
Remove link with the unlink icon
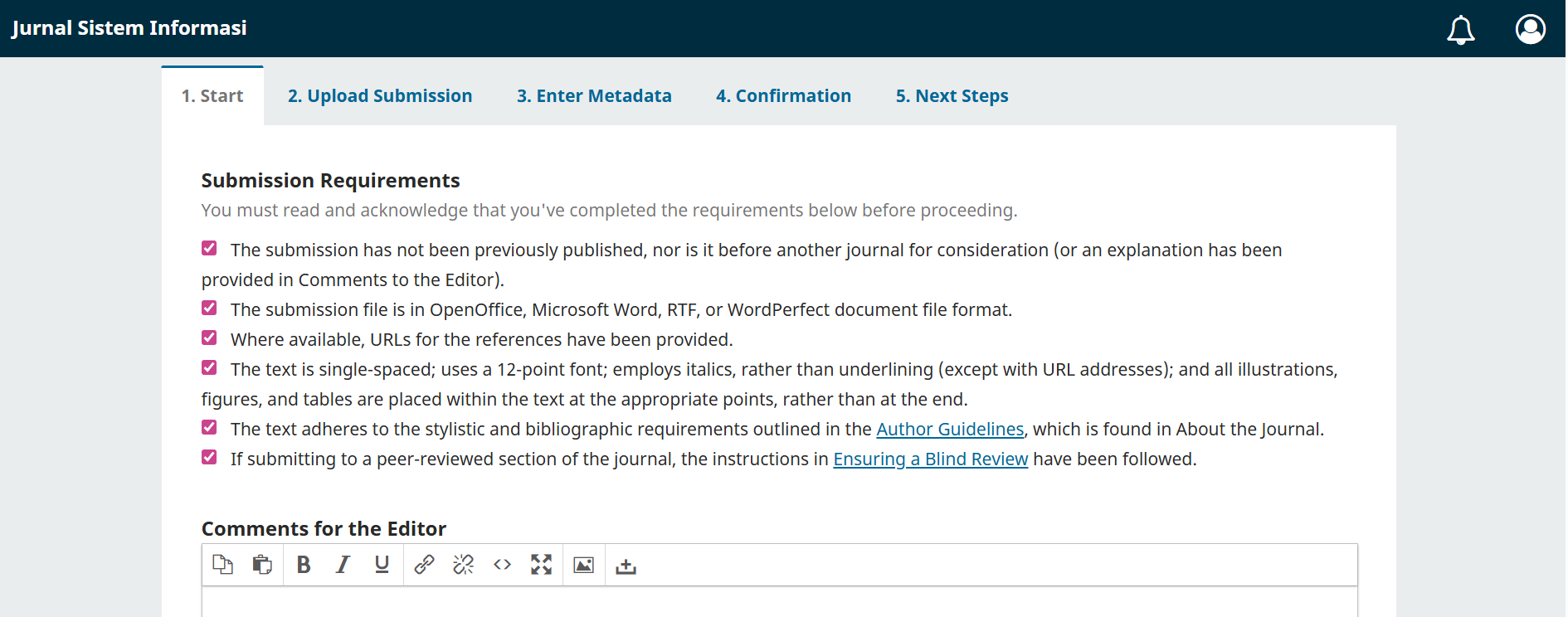click(463, 565)
